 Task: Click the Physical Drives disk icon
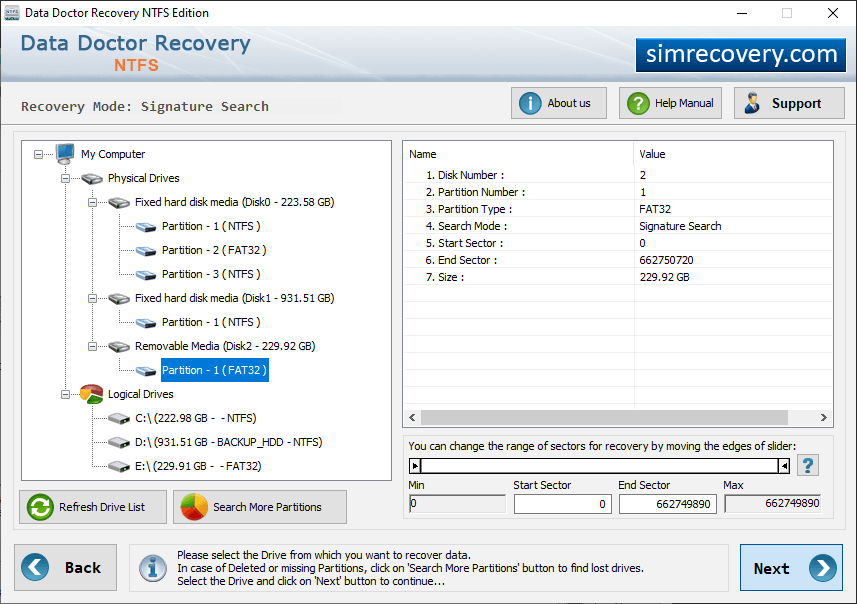click(x=92, y=179)
